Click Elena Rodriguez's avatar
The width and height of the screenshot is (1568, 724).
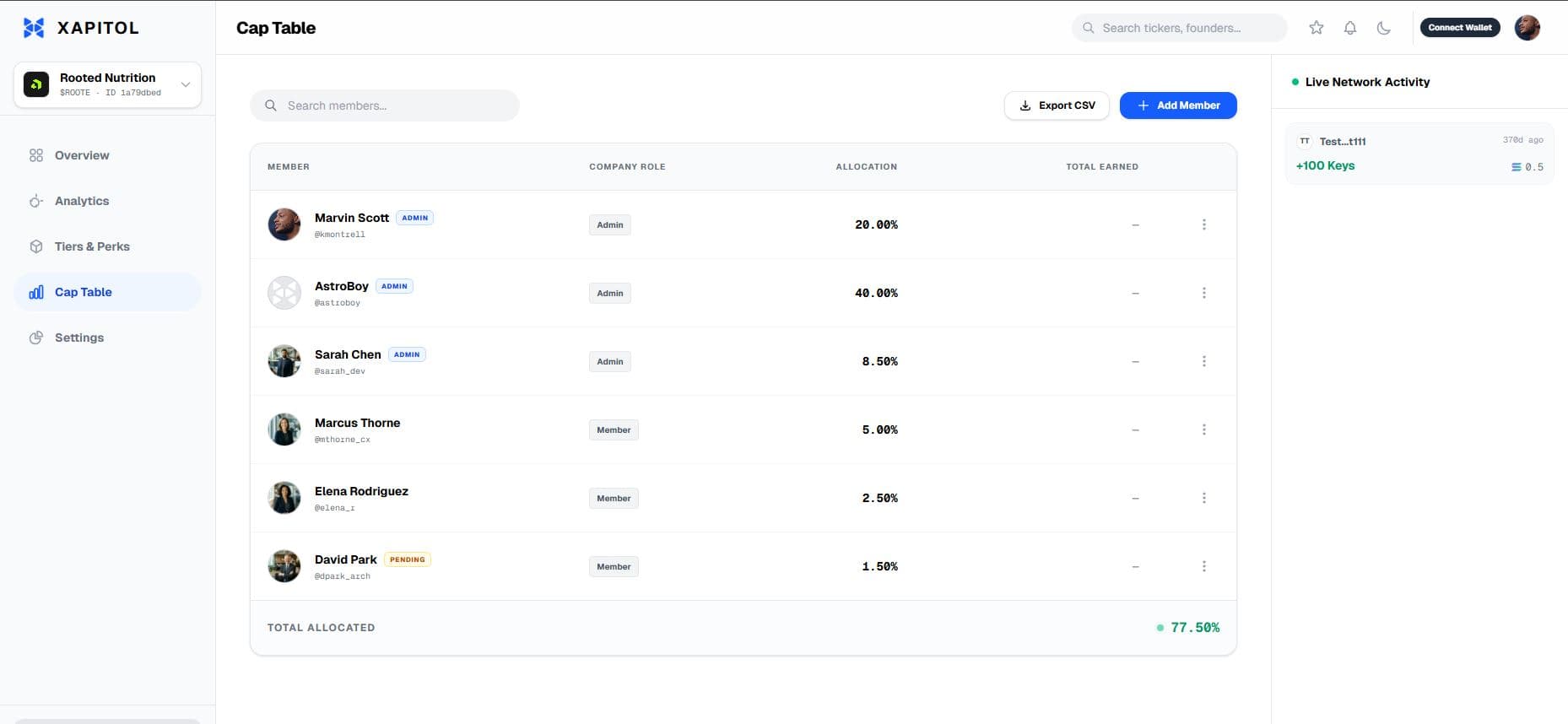click(284, 498)
